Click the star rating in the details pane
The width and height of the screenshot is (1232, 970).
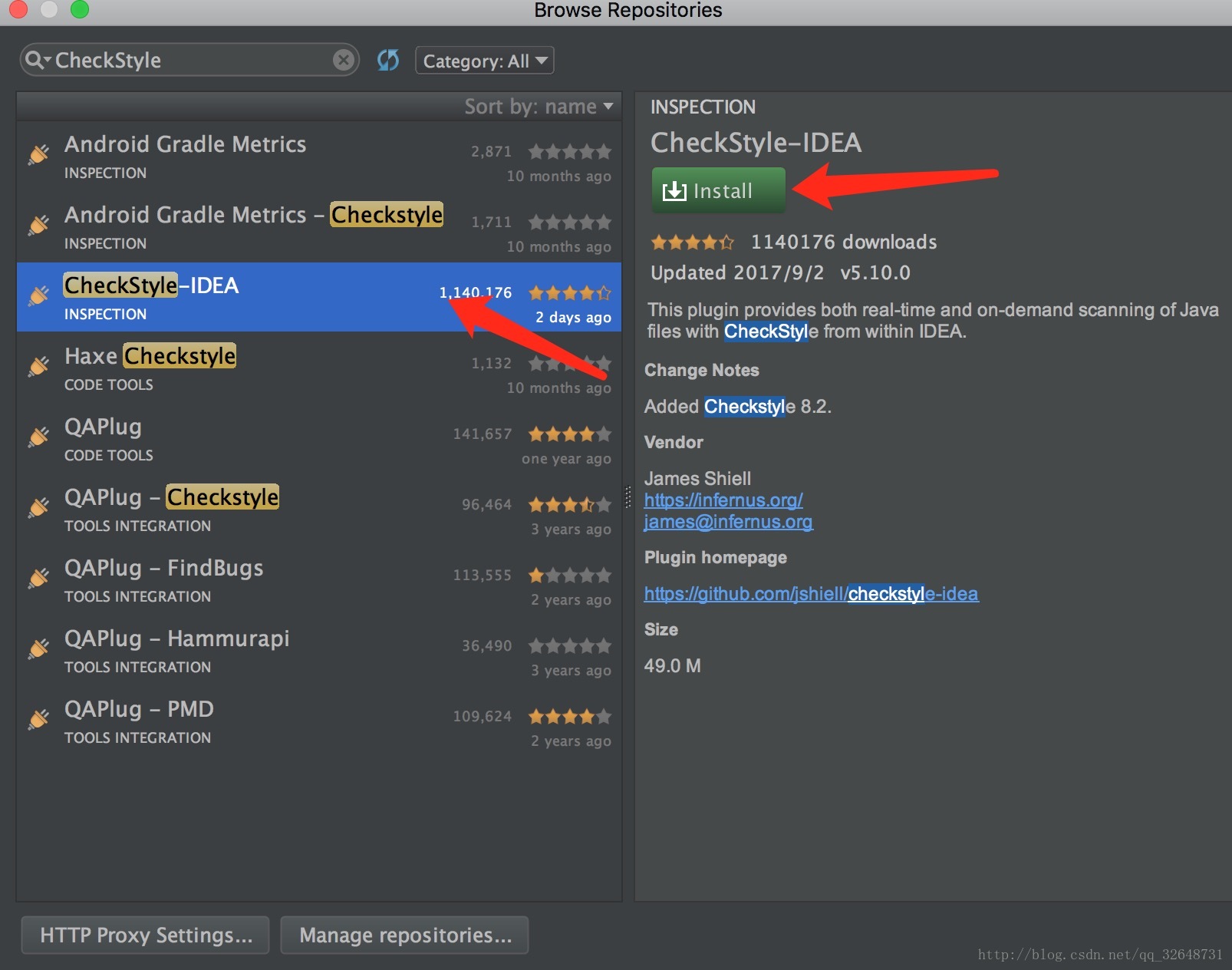pos(693,242)
